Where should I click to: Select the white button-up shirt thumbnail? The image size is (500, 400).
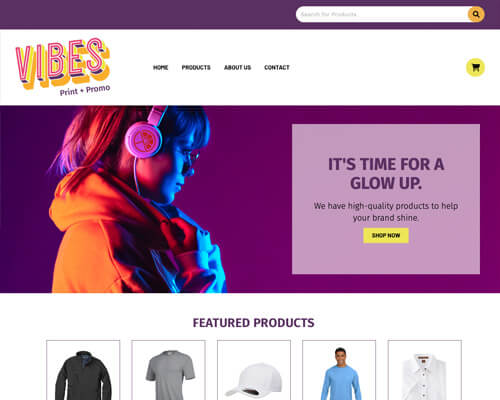click(x=425, y=370)
